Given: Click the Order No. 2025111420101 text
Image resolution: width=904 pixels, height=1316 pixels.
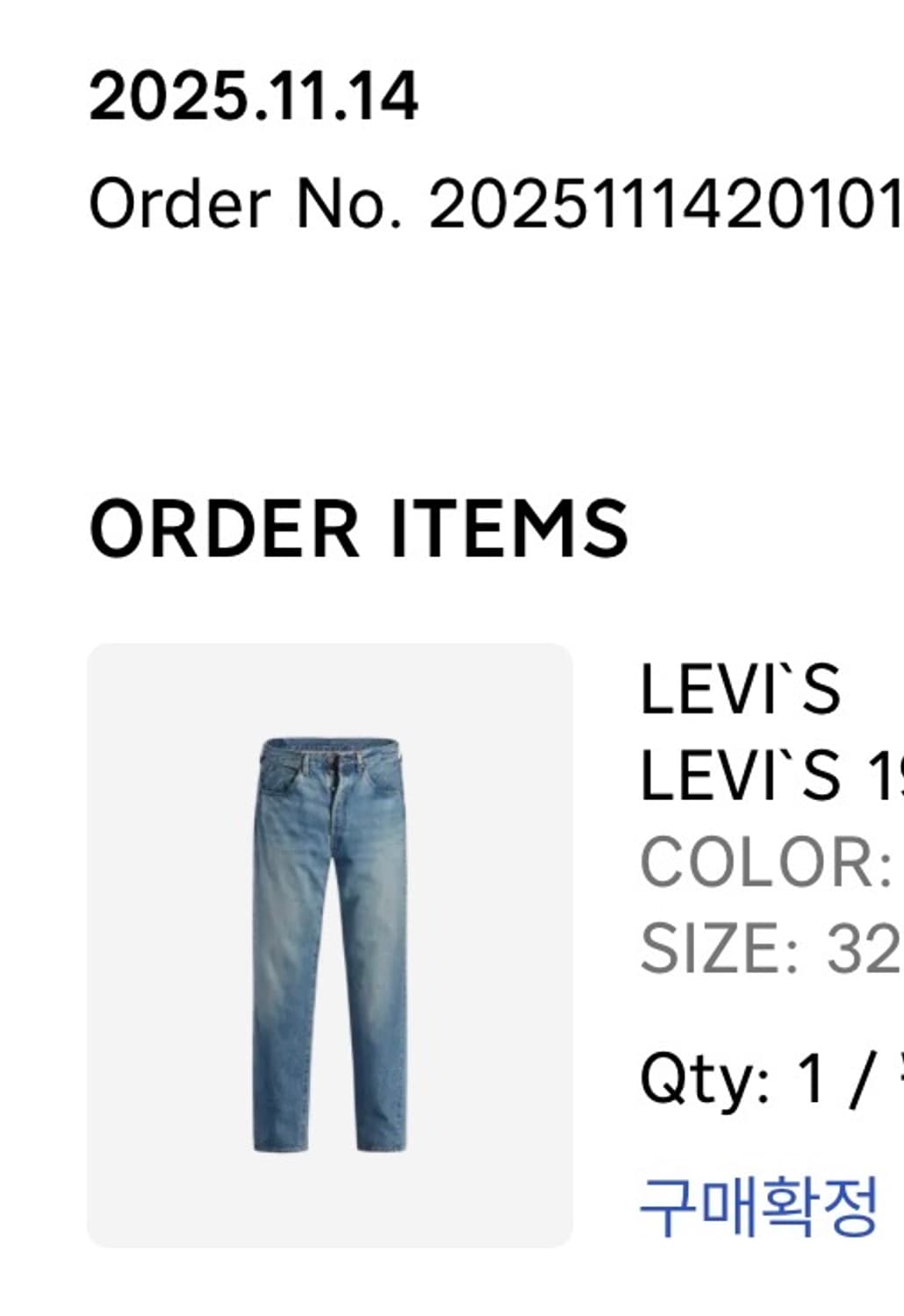Looking at the screenshot, I should [x=496, y=204].
